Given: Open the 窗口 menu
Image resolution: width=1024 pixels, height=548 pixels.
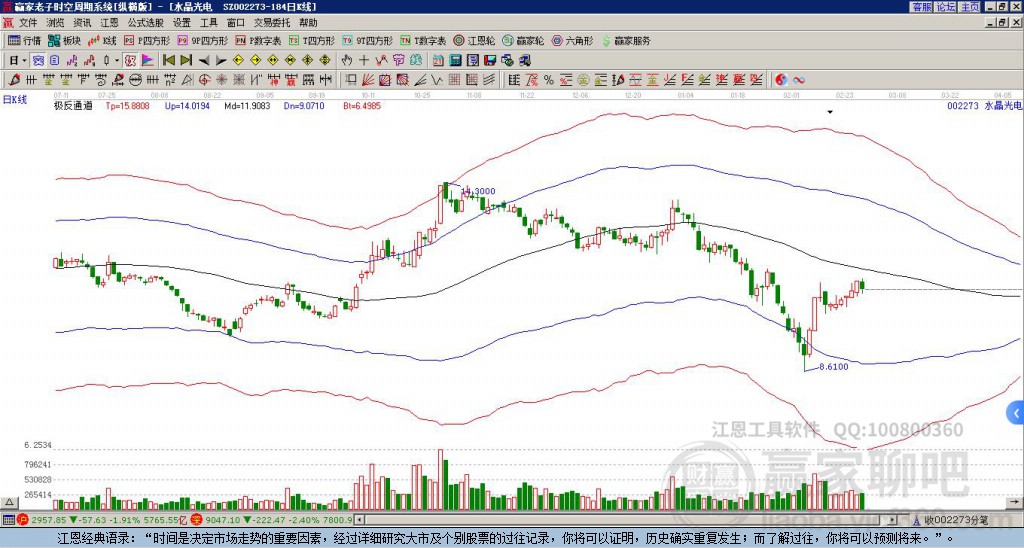Looking at the screenshot, I should pyautogui.click(x=236, y=23).
